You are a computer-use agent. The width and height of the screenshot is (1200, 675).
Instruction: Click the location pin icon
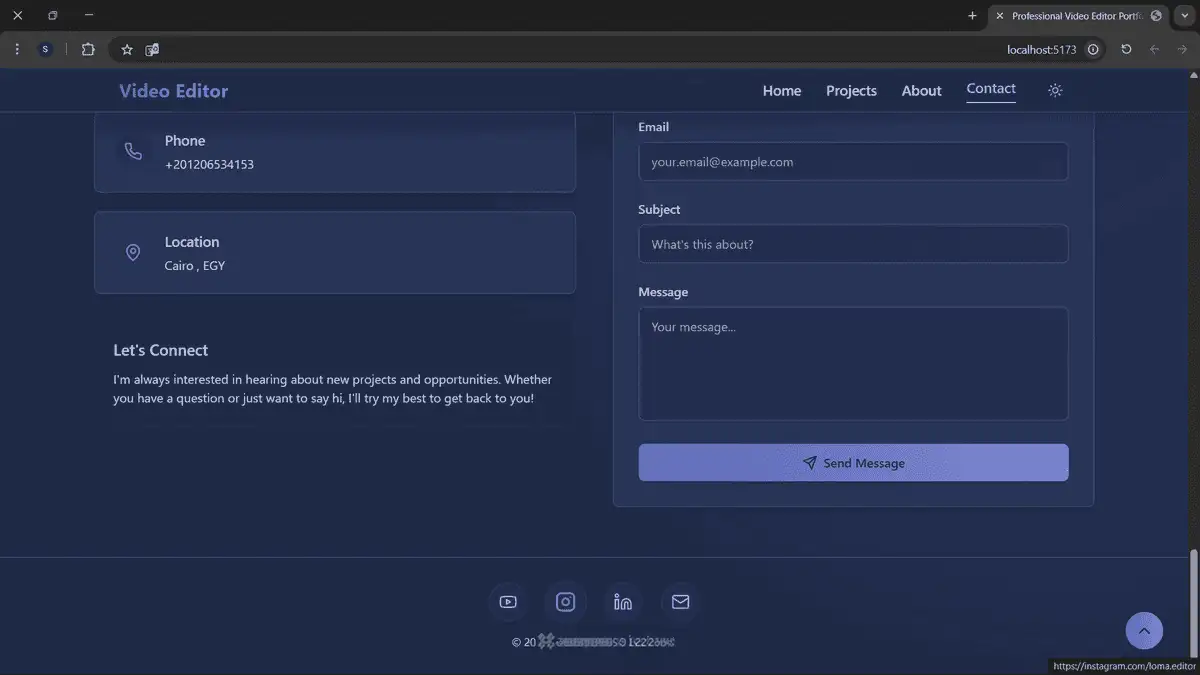pyautogui.click(x=133, y=252)
